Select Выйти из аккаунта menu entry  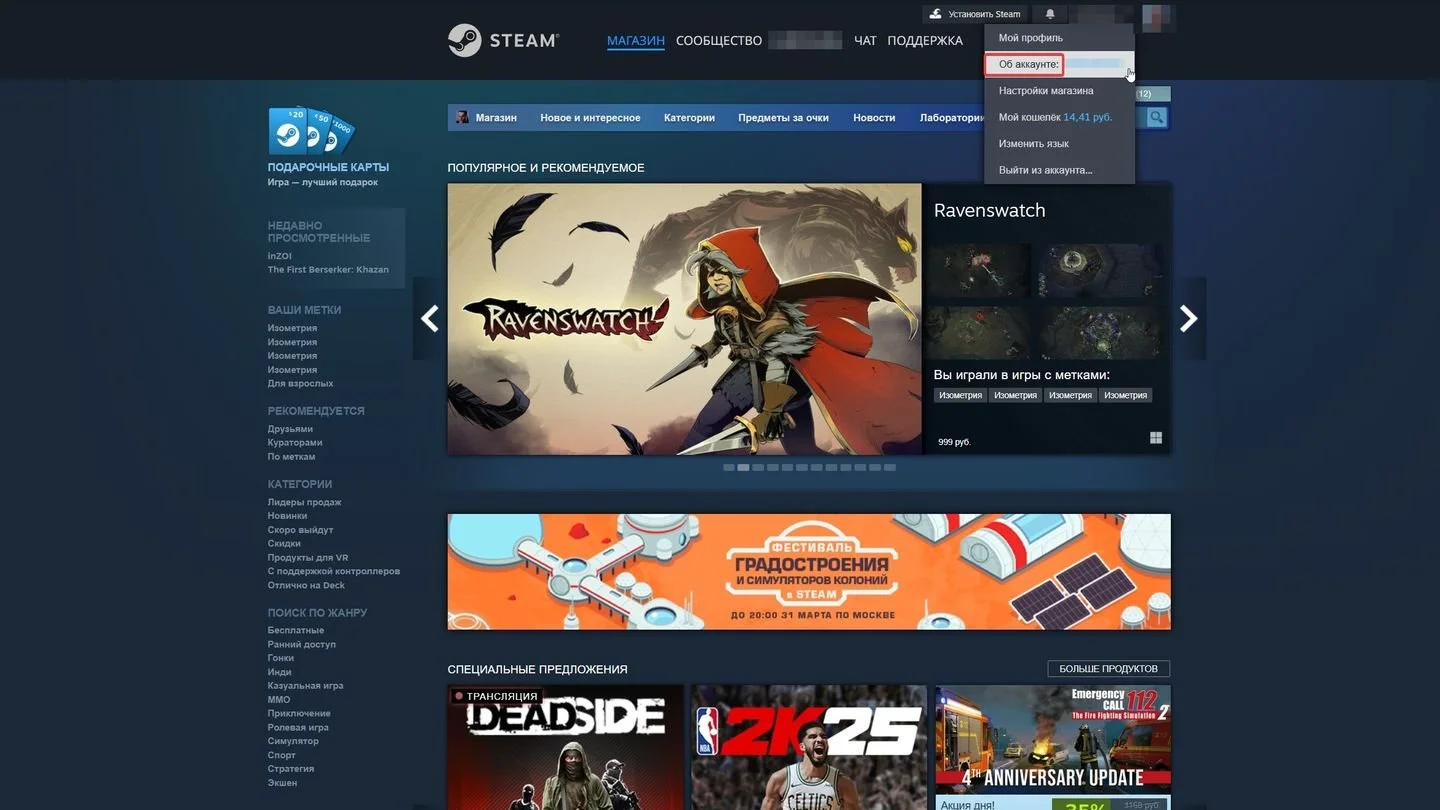coord(1059,170)
